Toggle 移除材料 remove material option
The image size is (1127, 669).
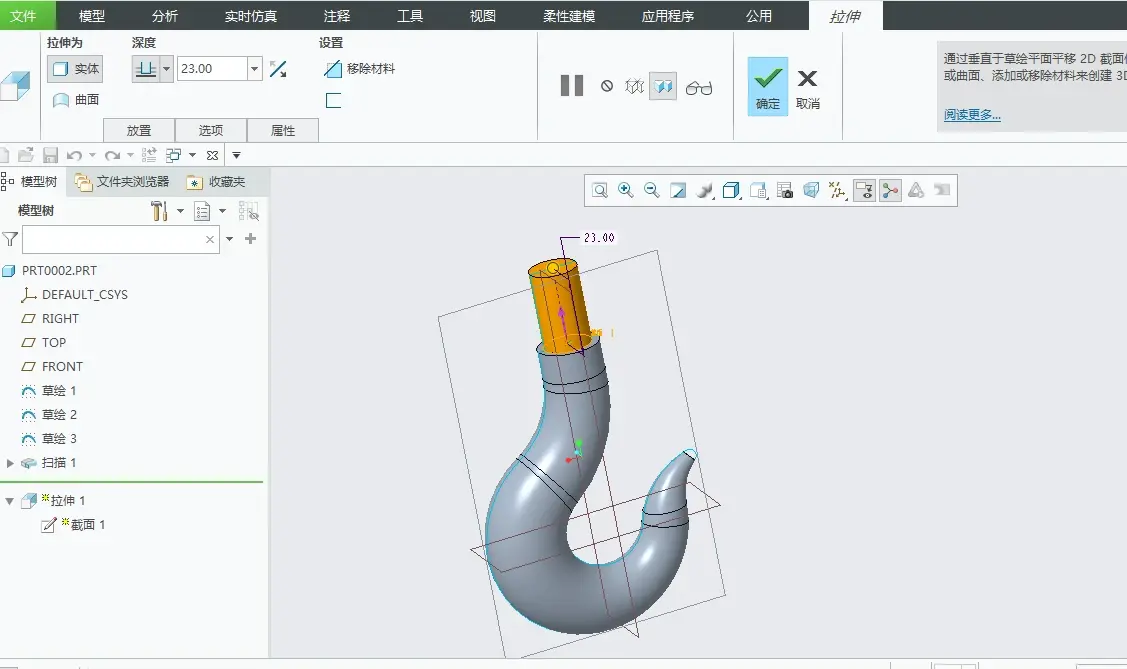point(360,69)
